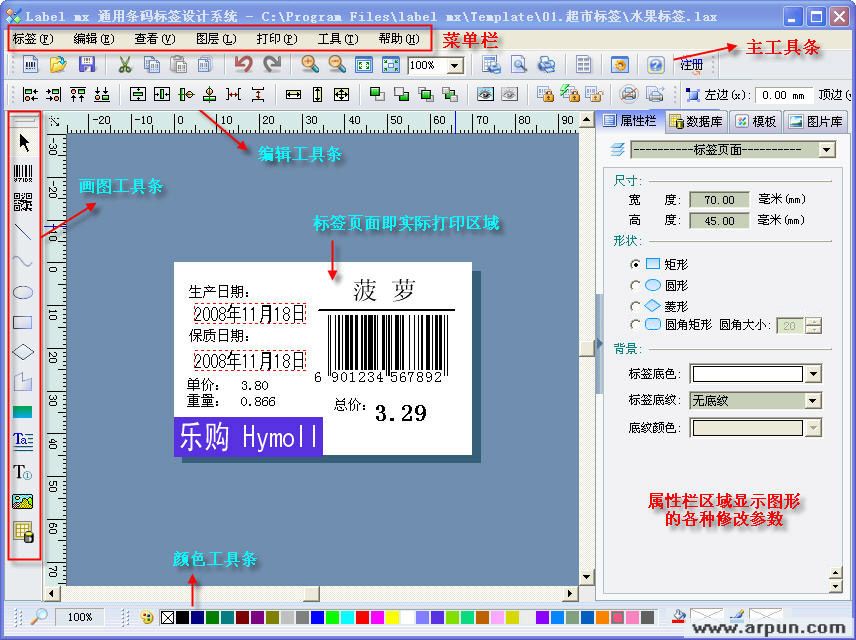Image resolution: width=856 pixels, height=640 pixels.
Task: Select the QR code tool
Action: tap(23, 199)
